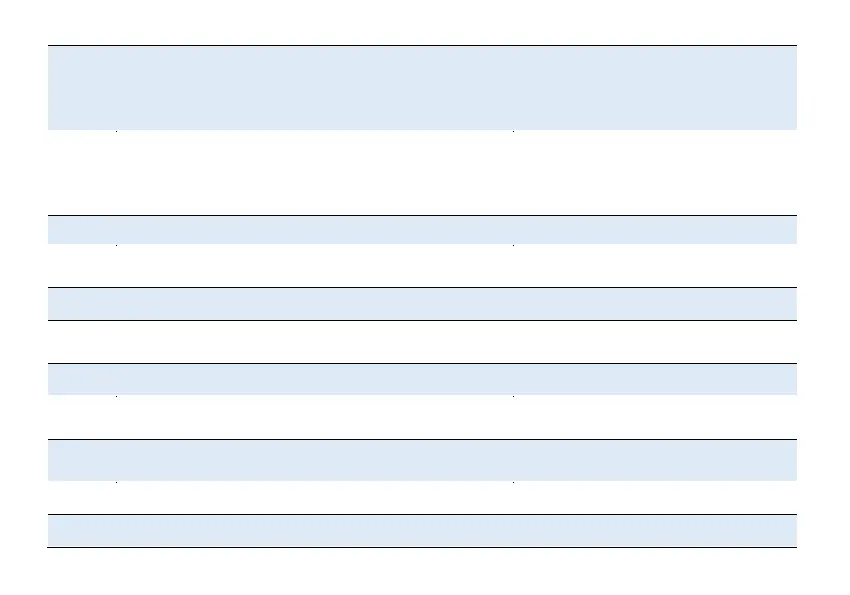Click the ninth row's blue middle cell
The image size is (850, 595).
(315, 460)
